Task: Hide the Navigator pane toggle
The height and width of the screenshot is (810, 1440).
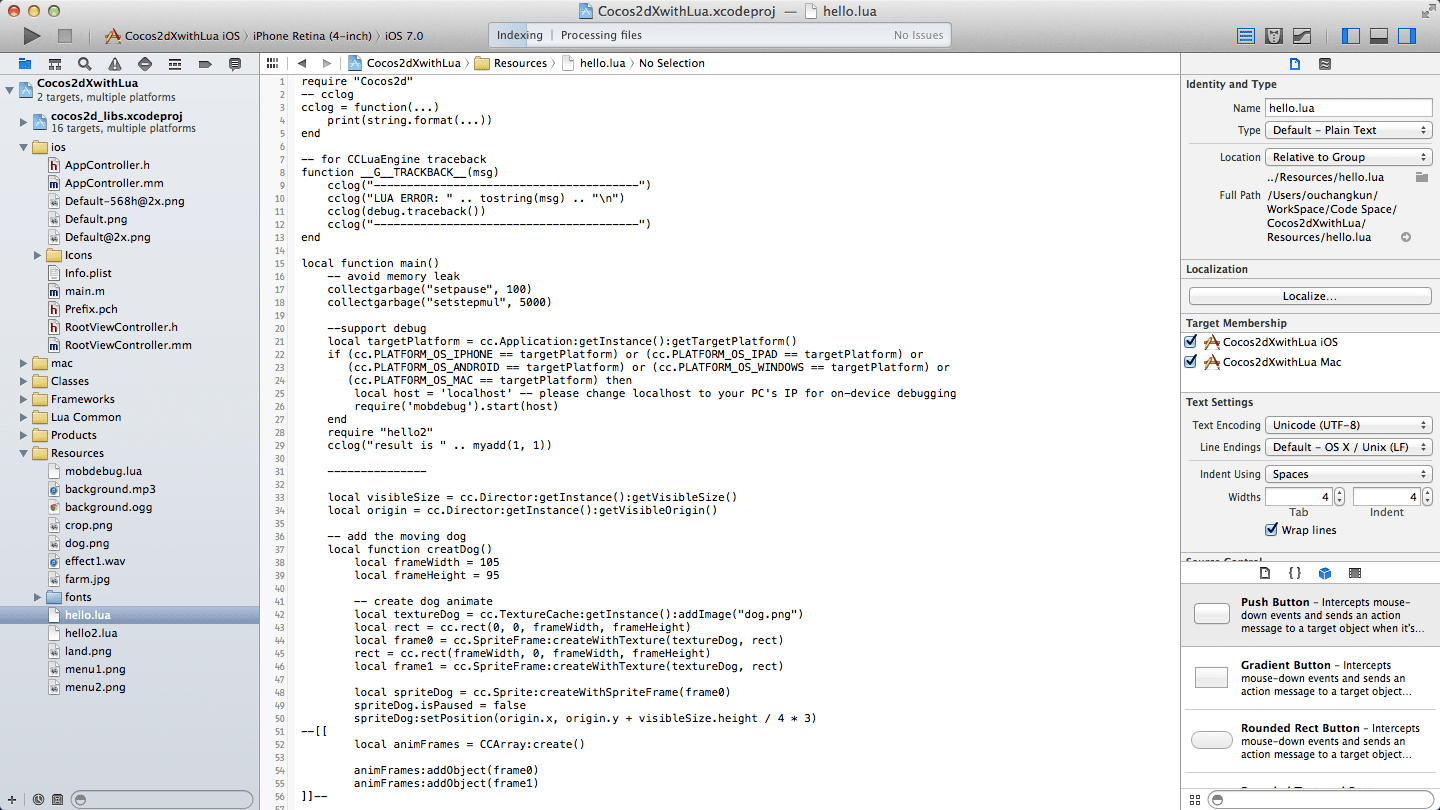Action: click(x=1350, y=36)
